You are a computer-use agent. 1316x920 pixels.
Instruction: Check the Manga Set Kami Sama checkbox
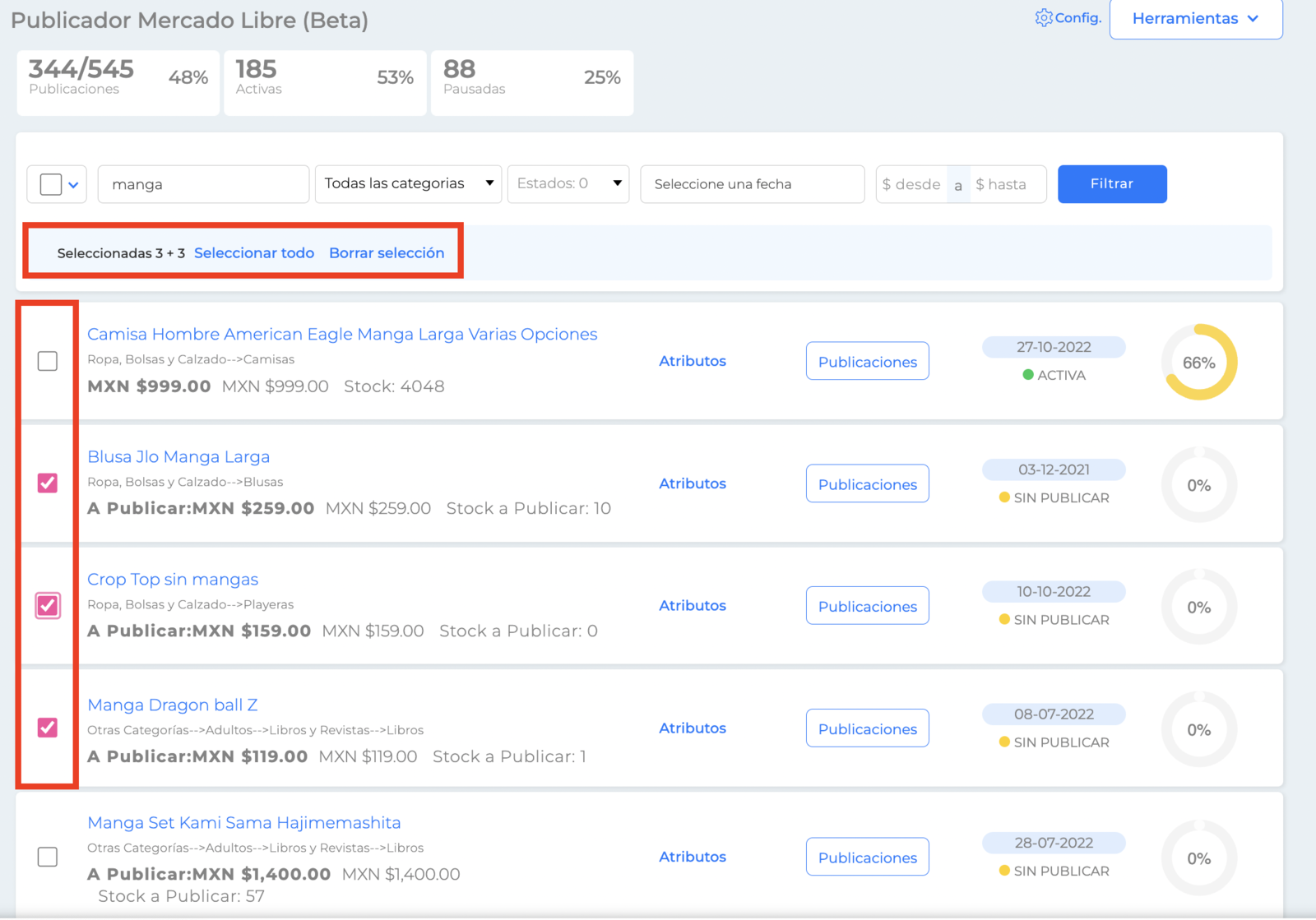coord(48,857)
